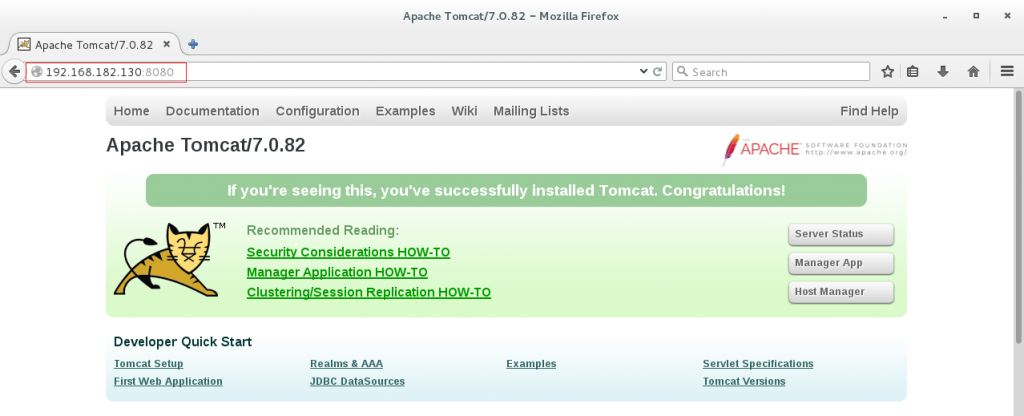The image size is (1024, 416).
Task: Click the Apache Tomcat/7.0.82 page heading
Action: click(x=206, y=146)
